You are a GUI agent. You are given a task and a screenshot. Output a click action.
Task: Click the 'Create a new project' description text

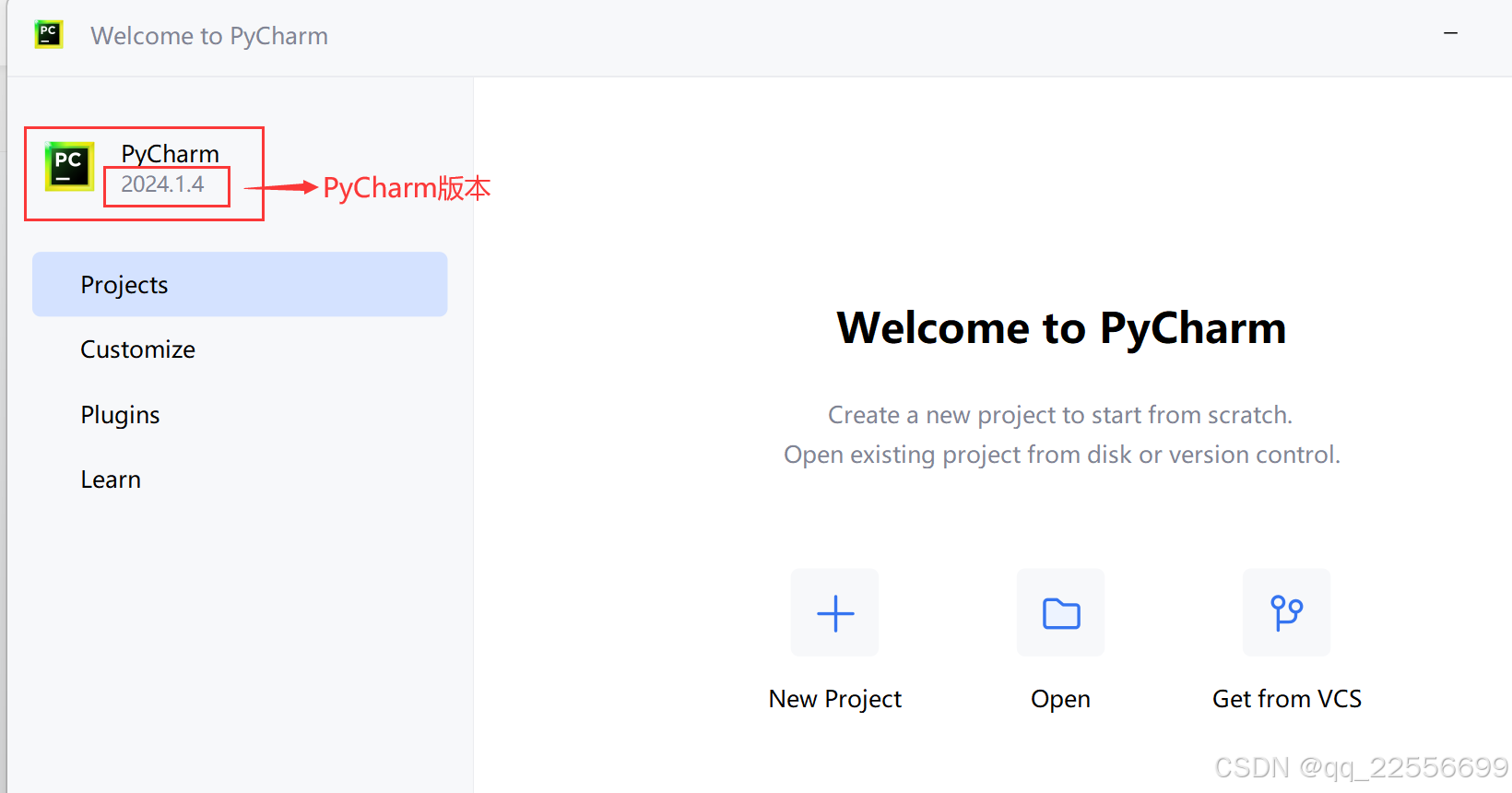point(1061,415)
